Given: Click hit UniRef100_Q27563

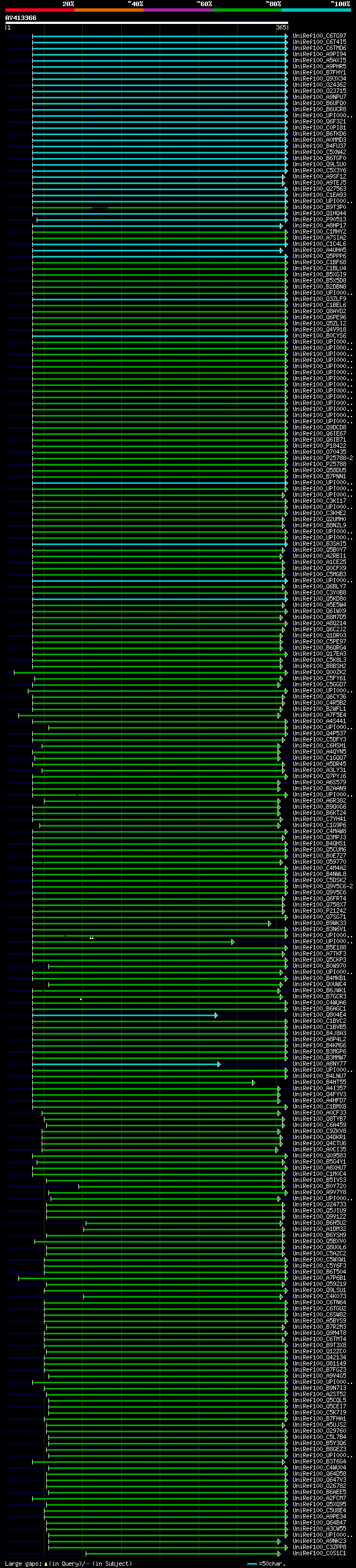Looking at the screenshot, I should tap(319, 189).
